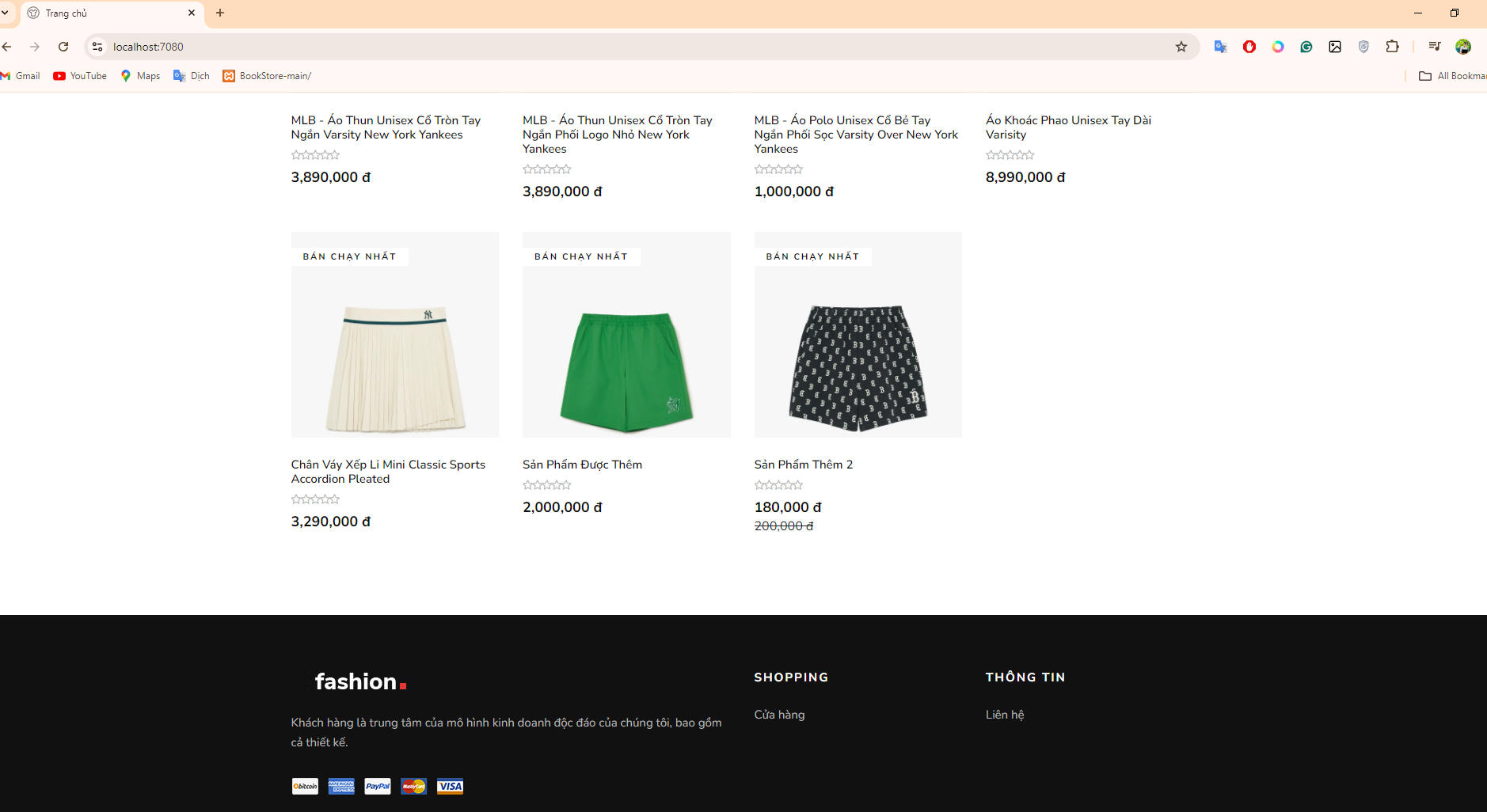Click star rating under Chân Váy Xếp Li
This screenshot has width=1487, height=812.
(315, 499)
